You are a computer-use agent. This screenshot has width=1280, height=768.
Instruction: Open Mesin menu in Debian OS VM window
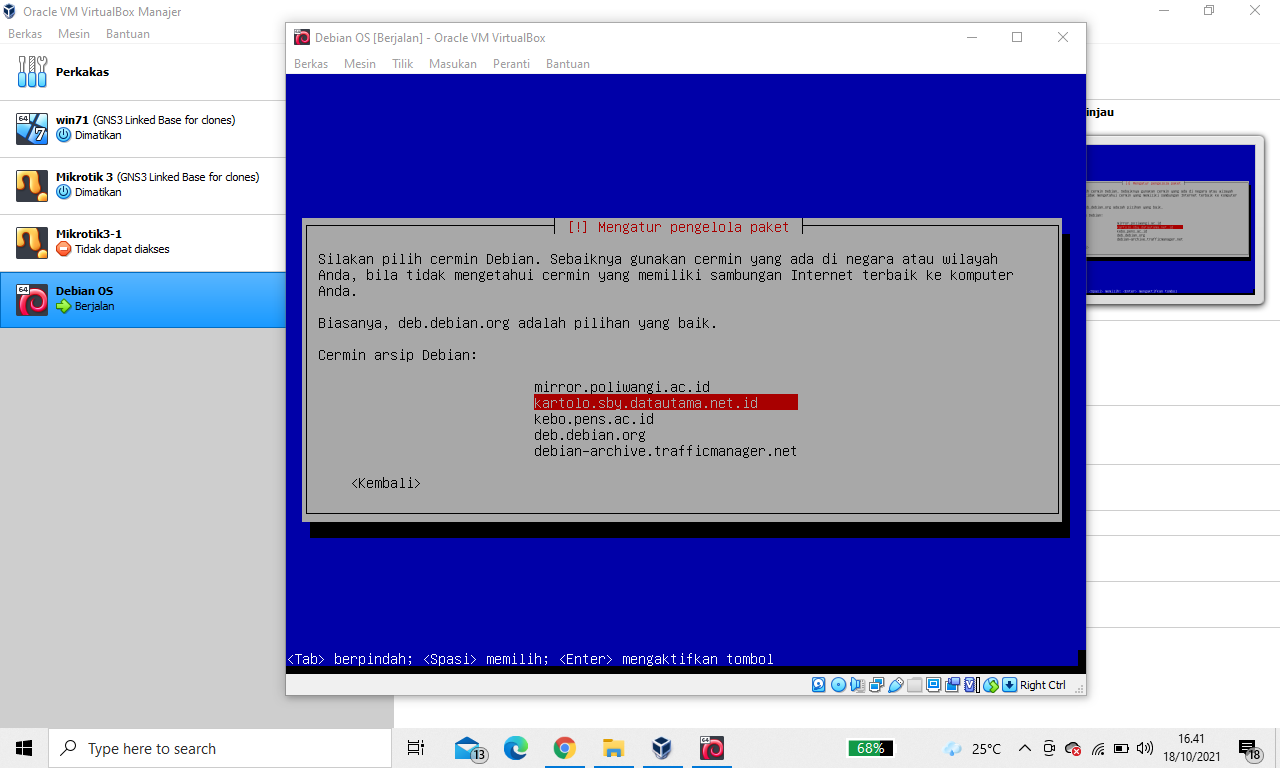tap(360, 64)
